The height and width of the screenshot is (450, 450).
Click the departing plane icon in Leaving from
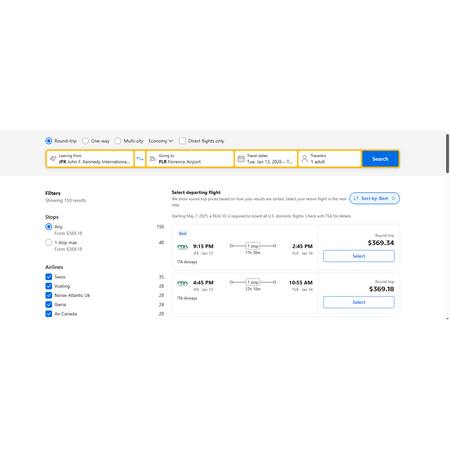pyautogui.click(x=53, y=159)
